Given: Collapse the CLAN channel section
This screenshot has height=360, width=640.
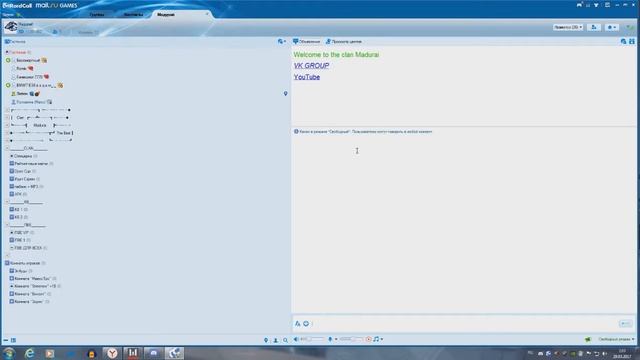Looking at the screenshot, I should coord(7,148).
